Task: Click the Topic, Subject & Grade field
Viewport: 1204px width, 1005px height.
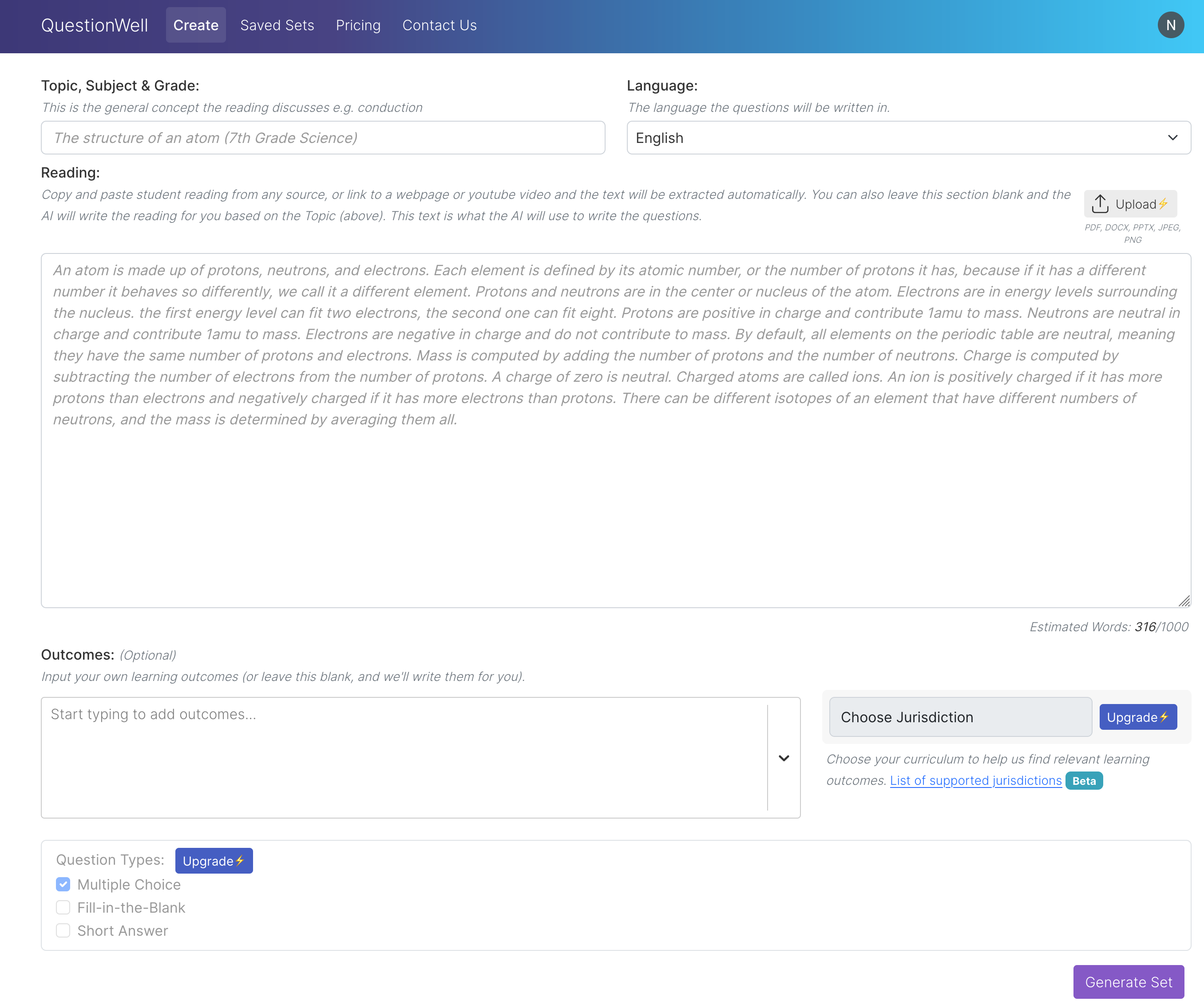Action: coord(323,138)
